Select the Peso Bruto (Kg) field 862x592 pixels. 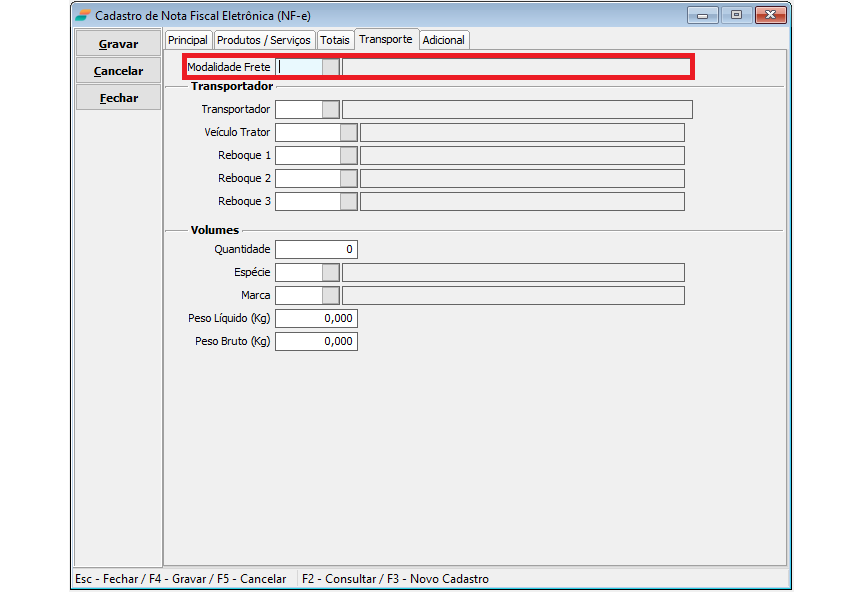pyautogui.click(x=316, y=341)
